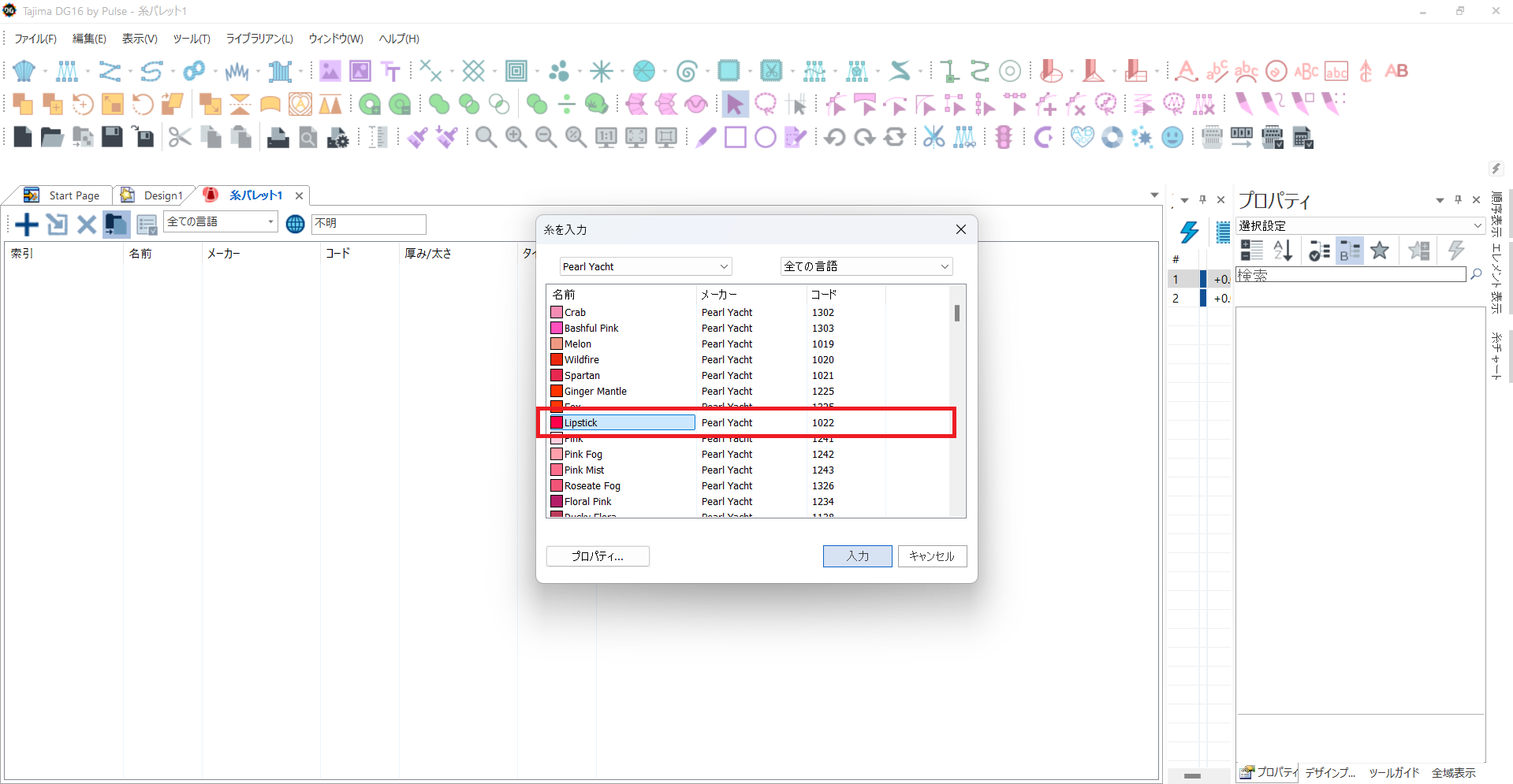Select the star radial stitch tool

pyautogui.click(x=602, y=71)
